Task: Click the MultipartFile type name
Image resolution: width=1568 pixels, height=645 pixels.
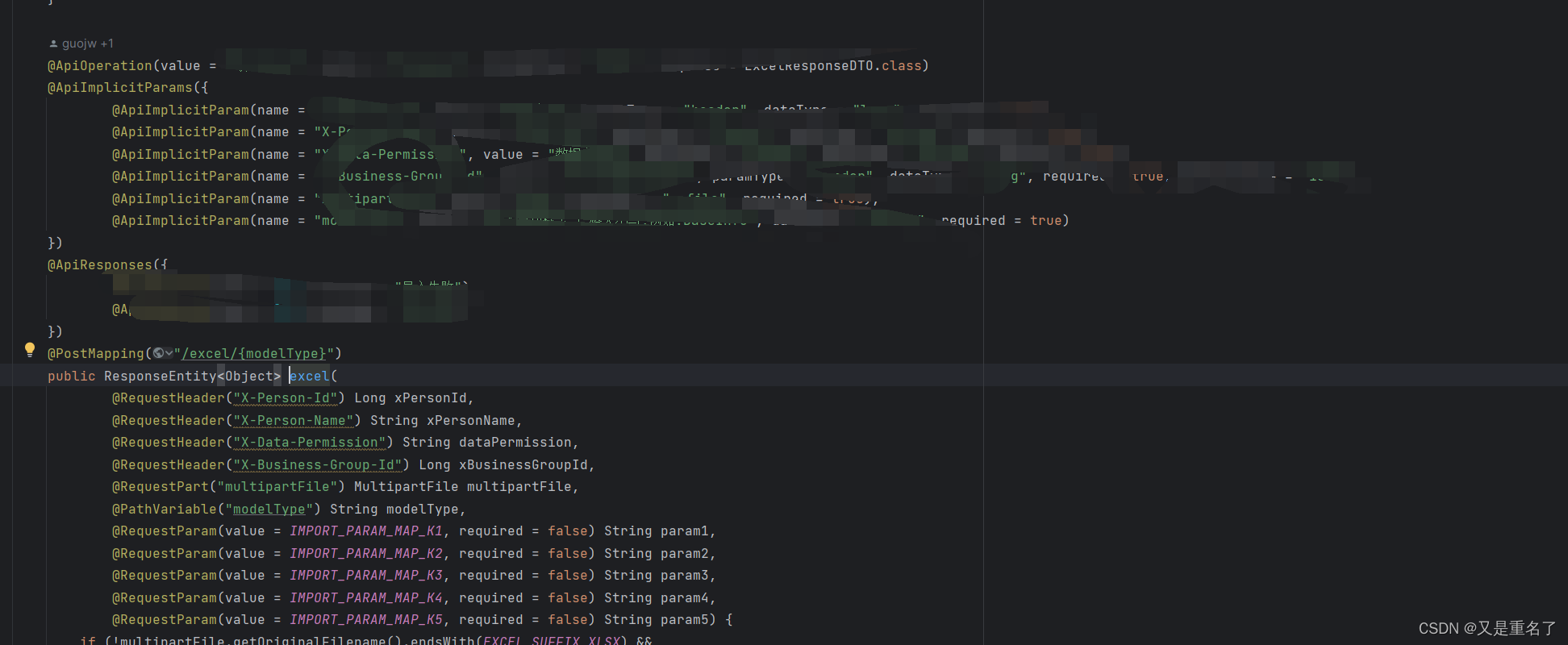Action: [407, 487]
